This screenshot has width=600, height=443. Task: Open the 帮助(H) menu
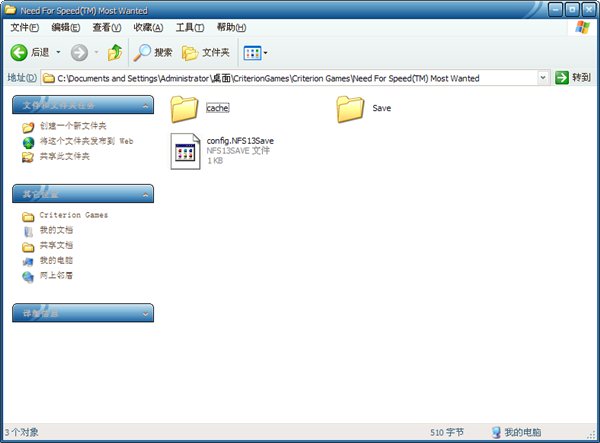click(x=231, y=28)
